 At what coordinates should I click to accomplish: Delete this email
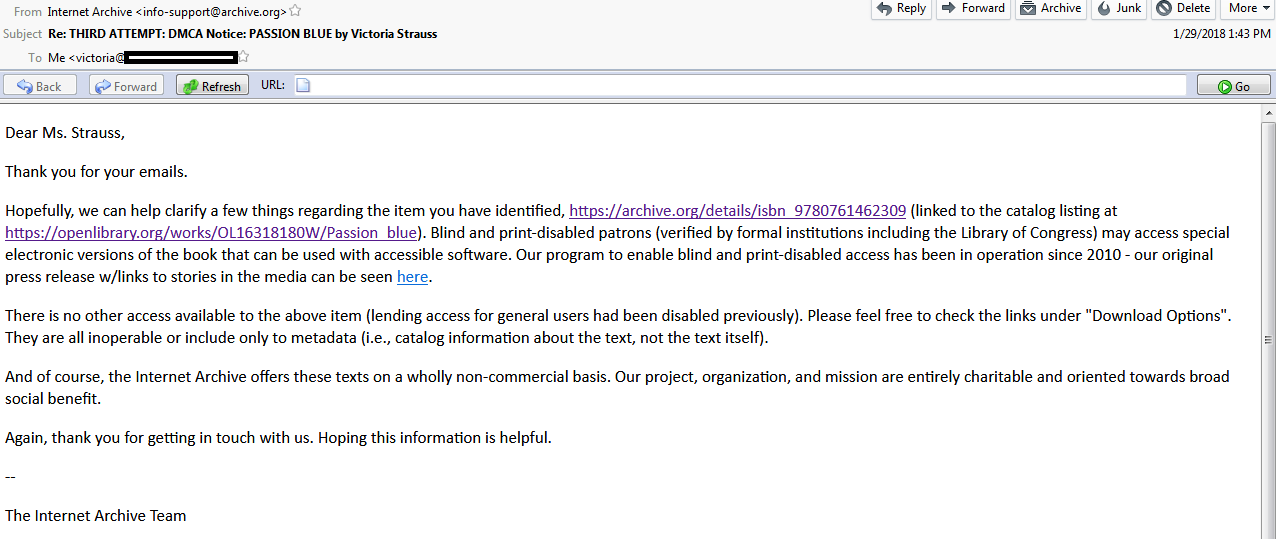(1182, 8)
